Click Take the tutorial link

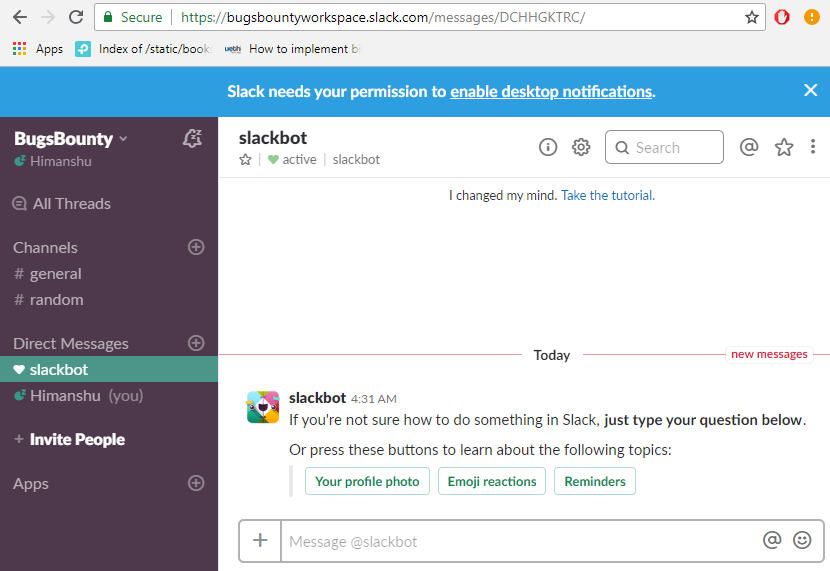(607, 196)
